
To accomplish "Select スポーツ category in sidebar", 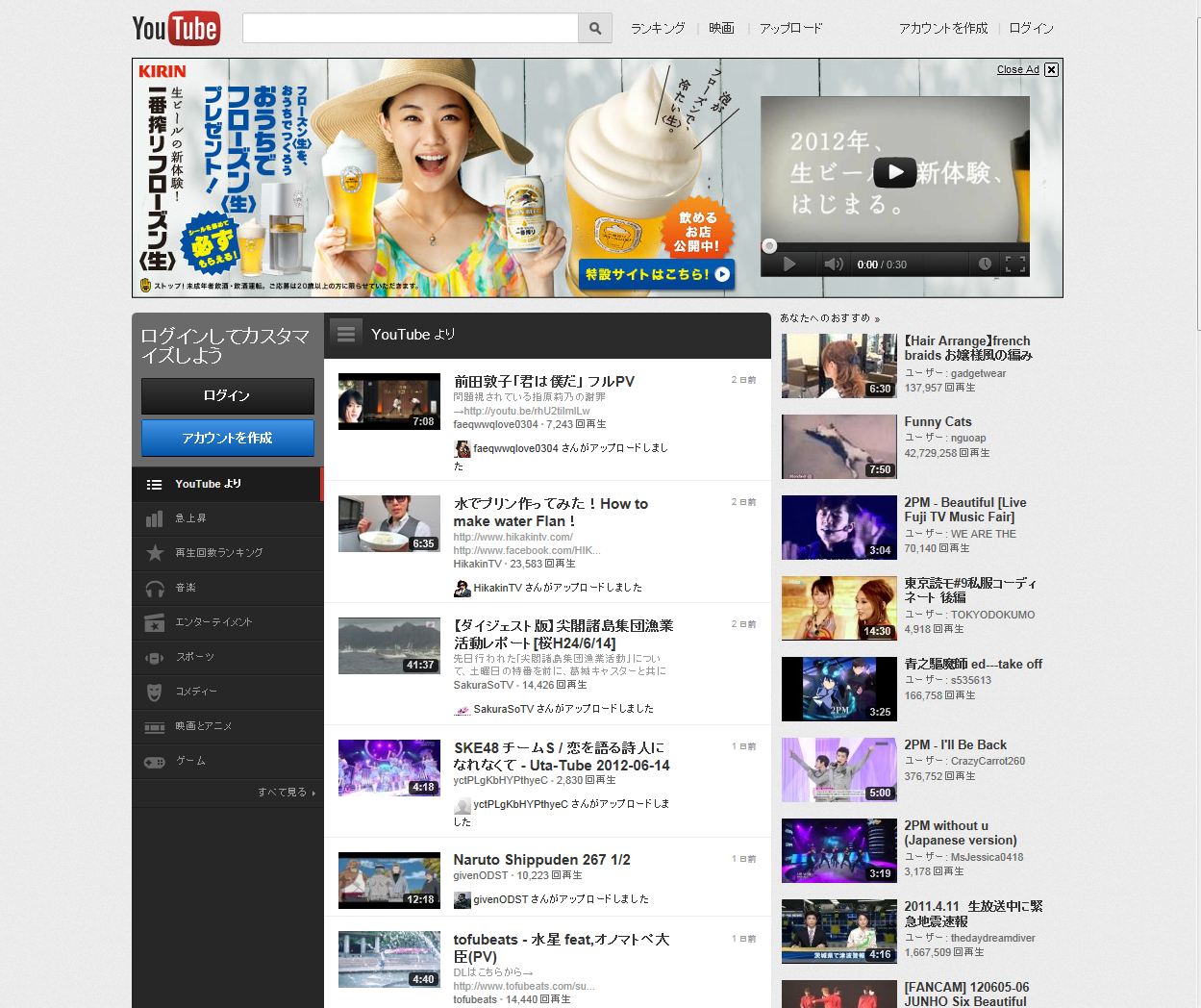I will click(228, 657).
